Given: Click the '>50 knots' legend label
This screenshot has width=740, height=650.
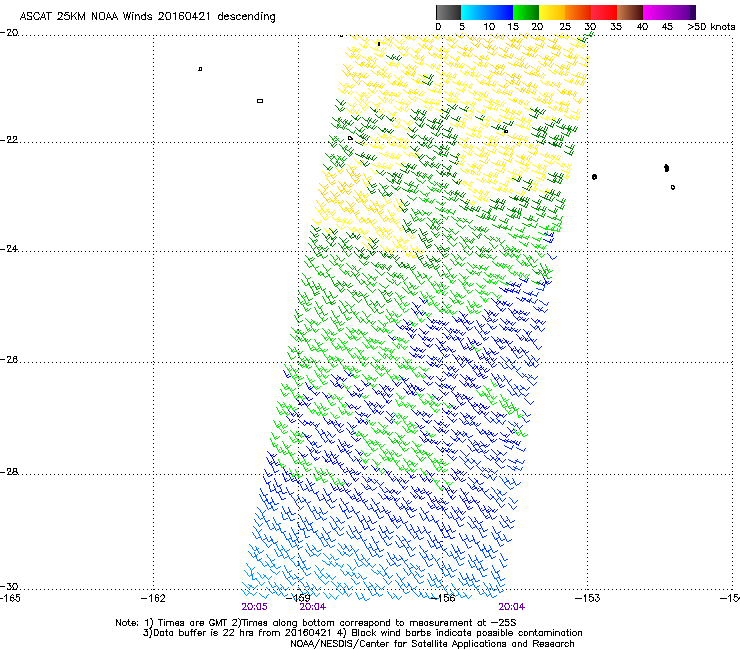Looking at the screenshot, I should tap(711, 27).
